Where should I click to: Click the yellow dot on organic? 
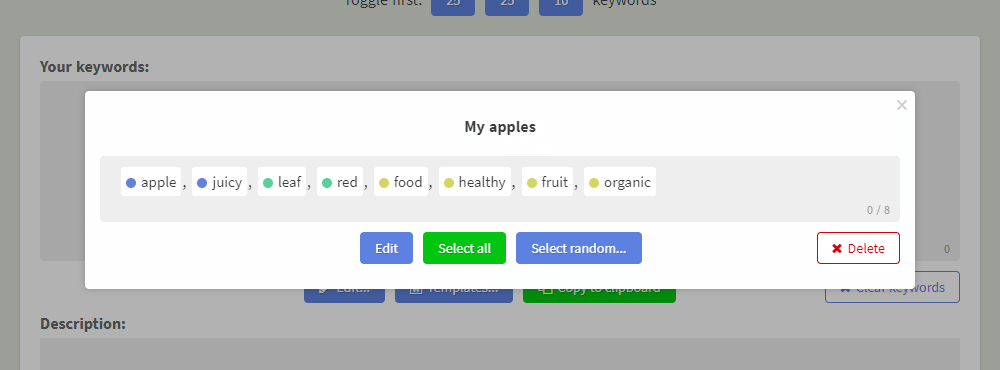[594, 183]
